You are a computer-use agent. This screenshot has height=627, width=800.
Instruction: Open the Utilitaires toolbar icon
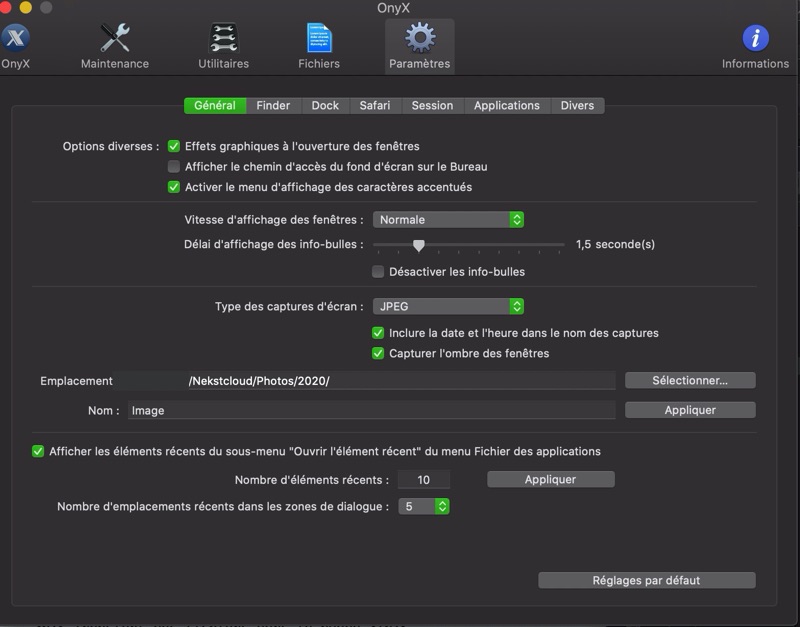tap(223, 40)
